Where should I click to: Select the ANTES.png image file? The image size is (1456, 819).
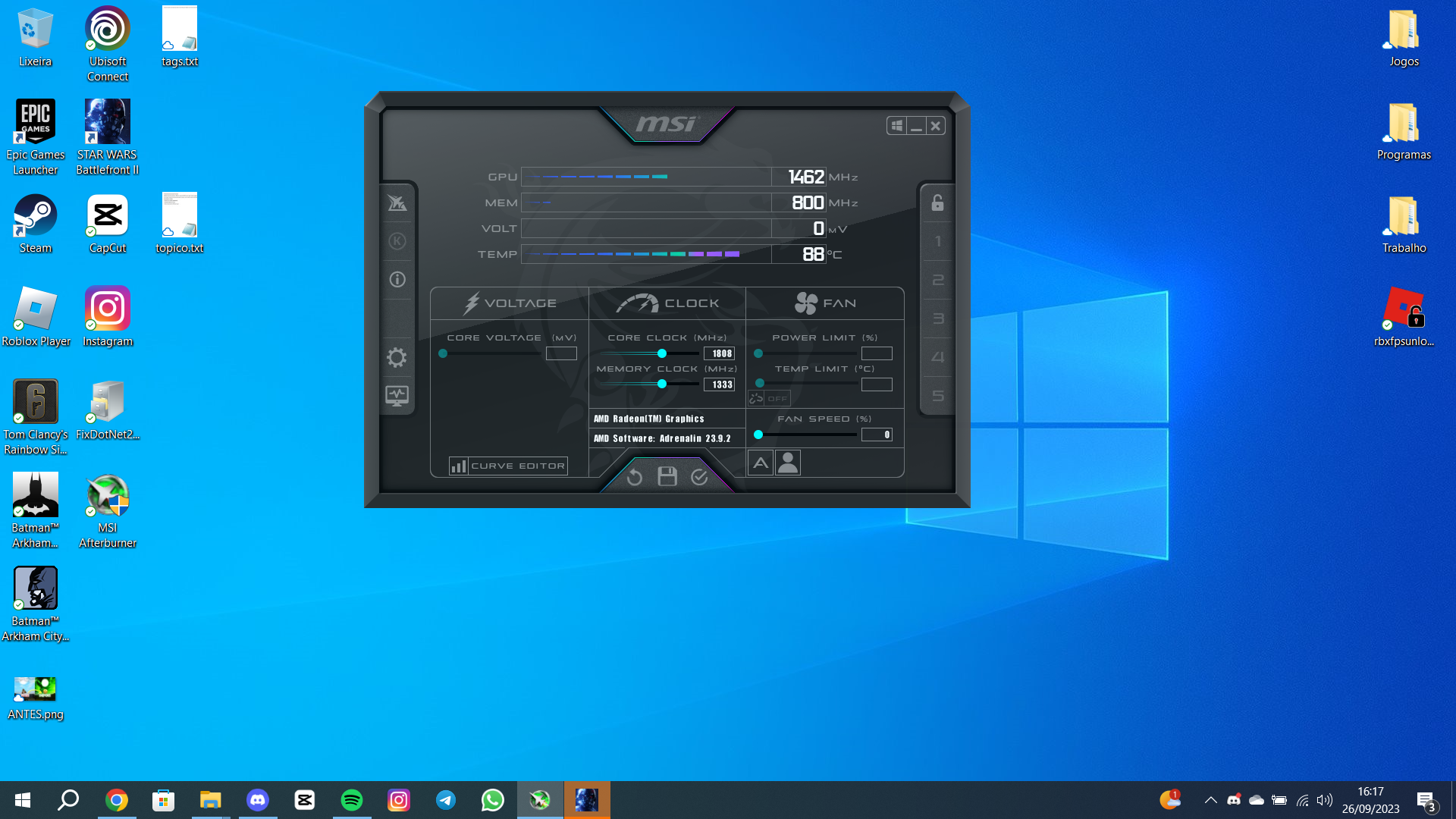pyautogui.click(x=36, y=698)
